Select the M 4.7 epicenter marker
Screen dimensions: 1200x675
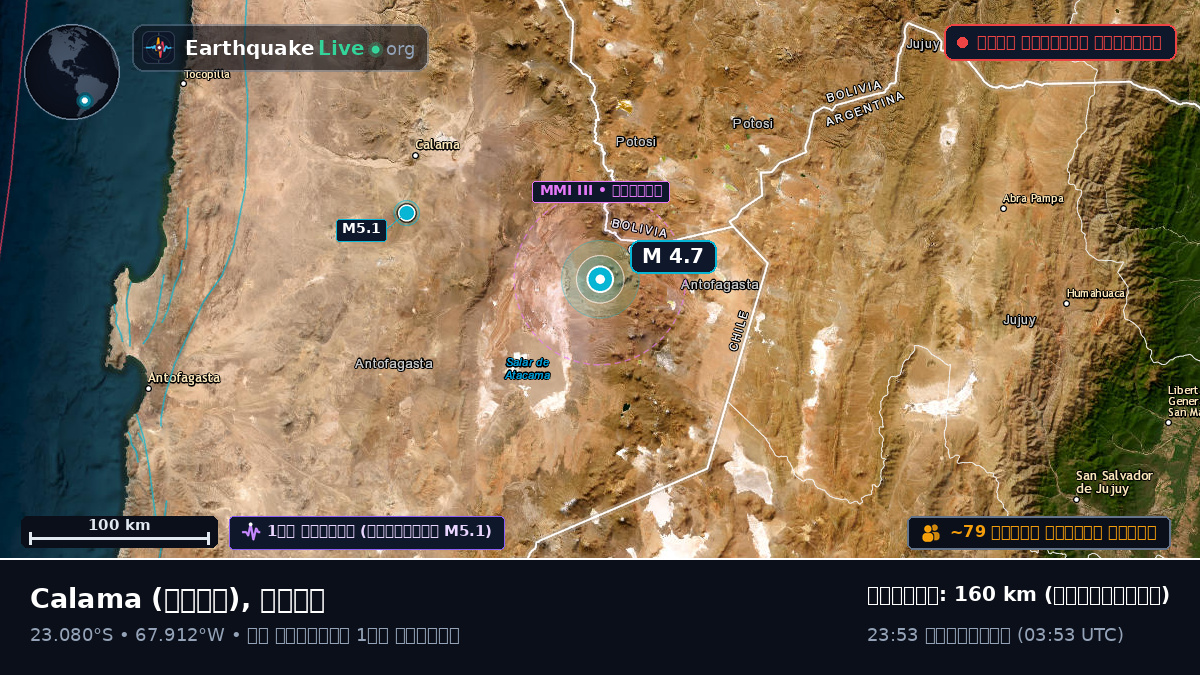600,280
